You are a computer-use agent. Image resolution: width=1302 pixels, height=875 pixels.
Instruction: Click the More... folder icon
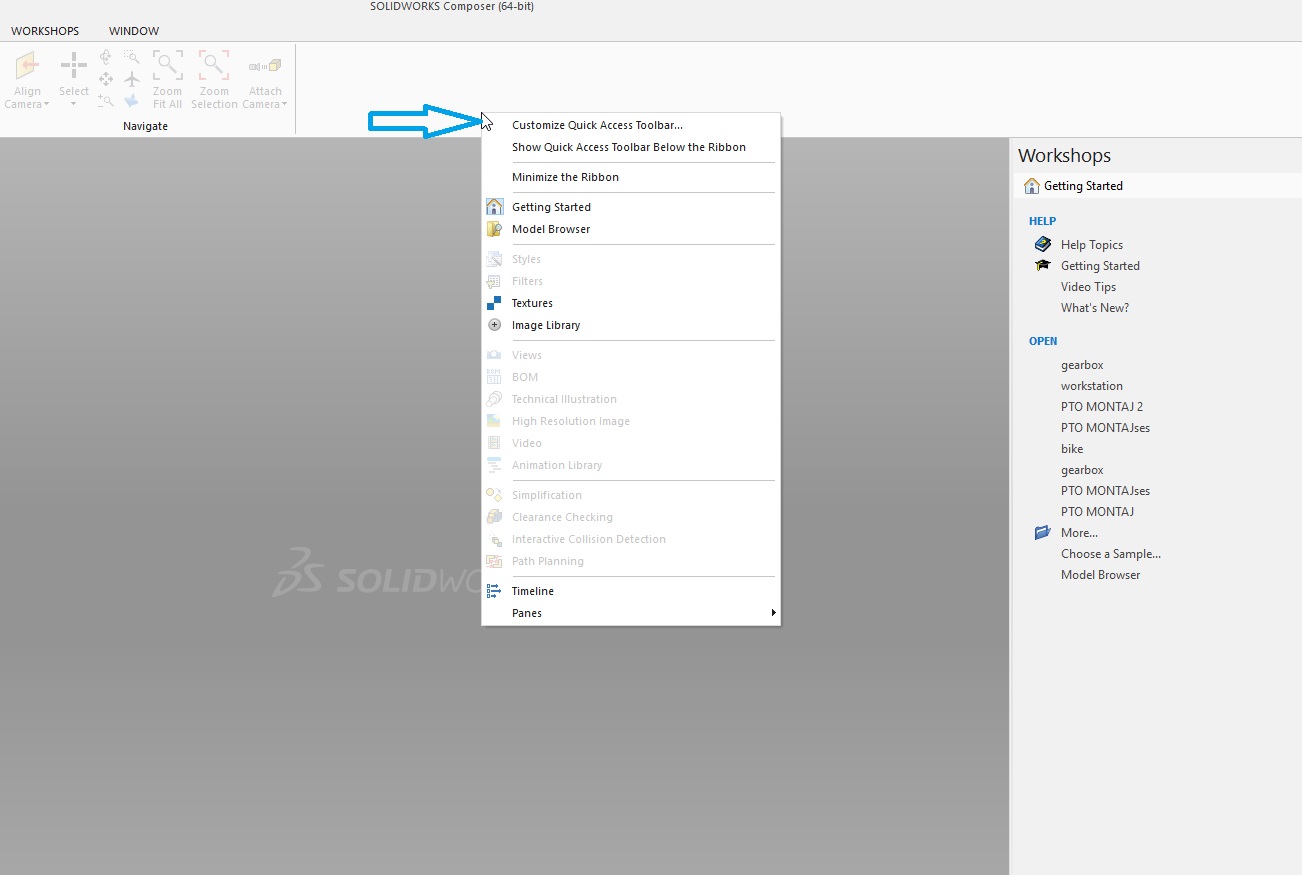click(x=1043, y=533)
